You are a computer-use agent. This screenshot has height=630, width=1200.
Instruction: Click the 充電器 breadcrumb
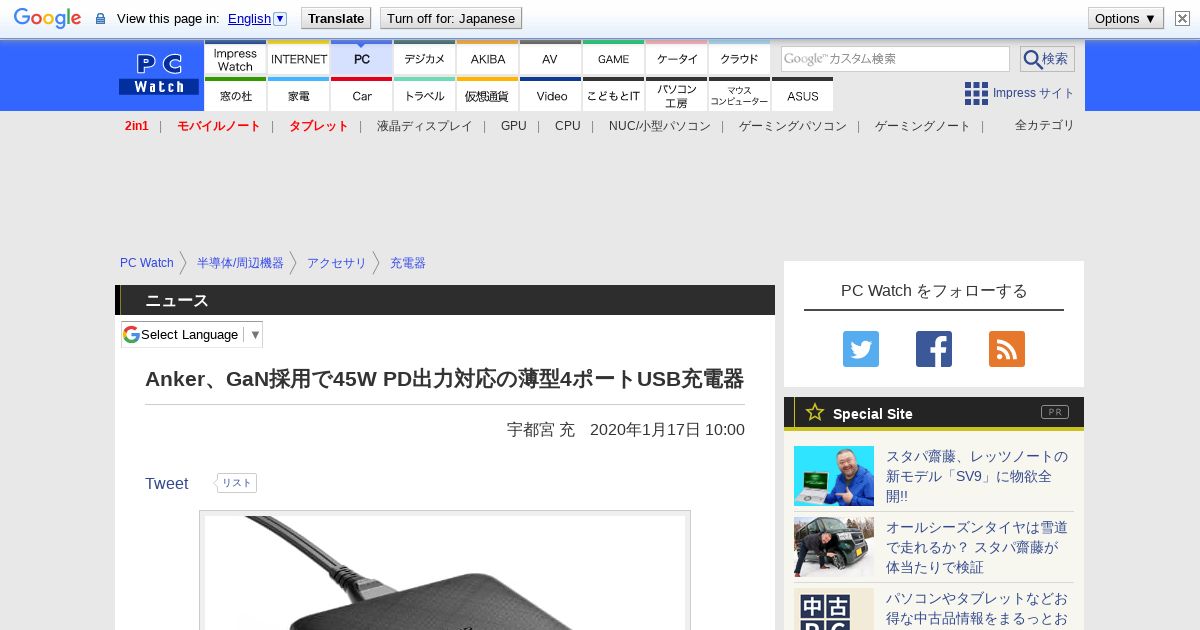[x=408, y=263]
